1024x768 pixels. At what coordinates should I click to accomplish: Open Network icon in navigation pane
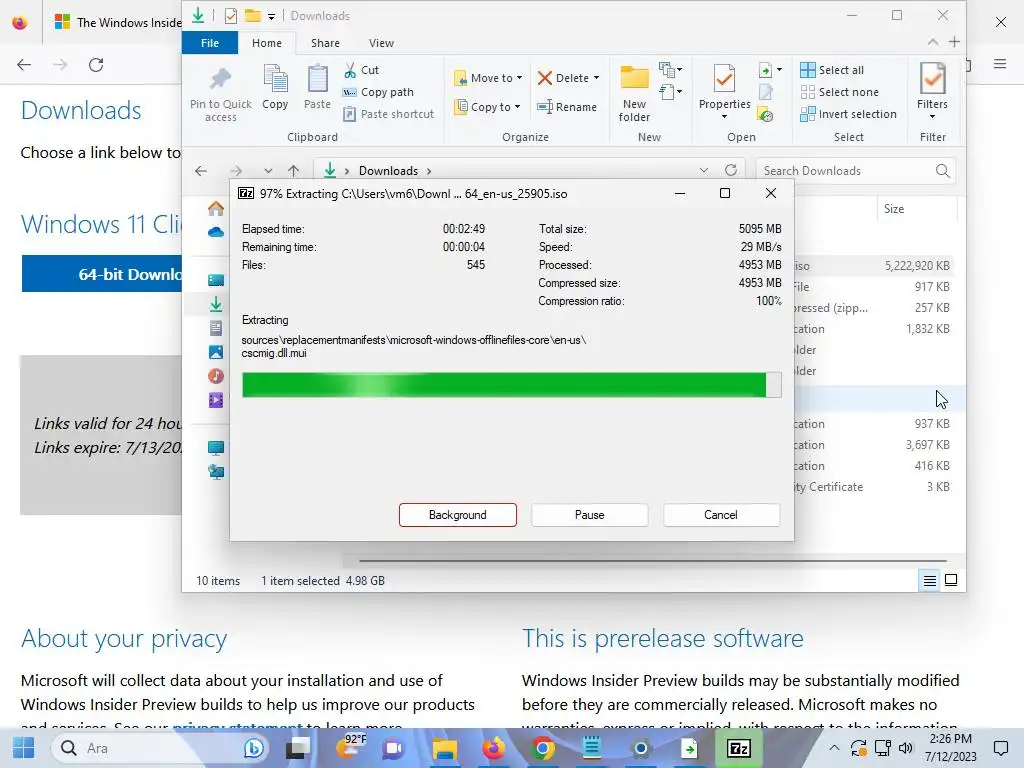pyautogui.click(x=216, y=472)
